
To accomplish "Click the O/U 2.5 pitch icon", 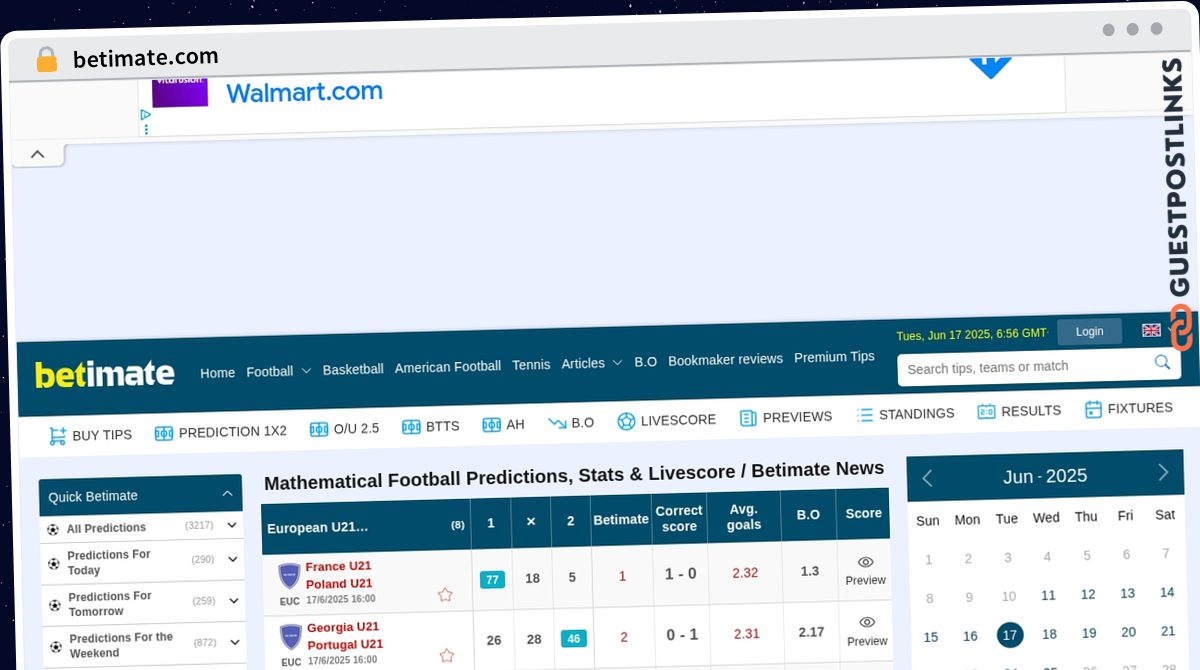I will 319,429.
